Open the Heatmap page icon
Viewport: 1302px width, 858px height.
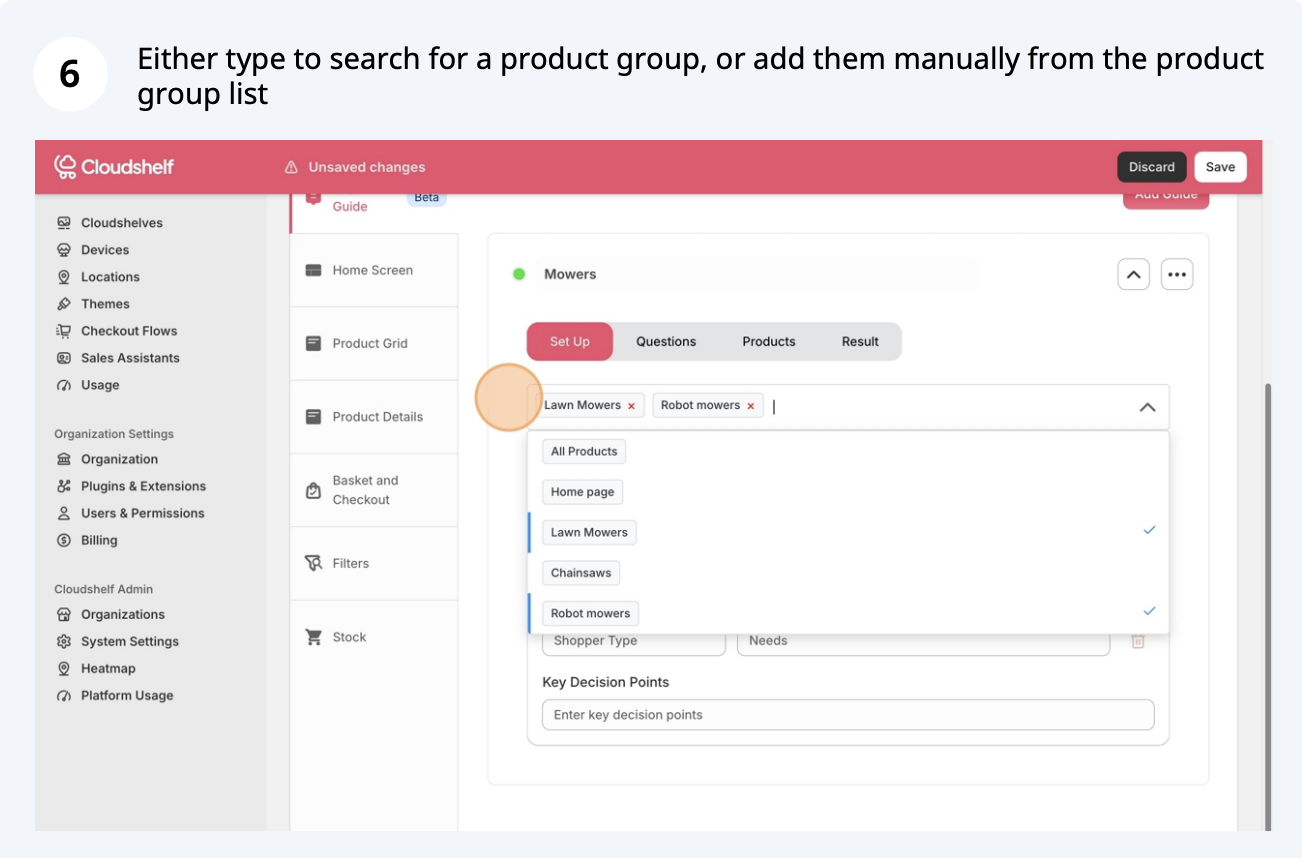click(64, 668)
